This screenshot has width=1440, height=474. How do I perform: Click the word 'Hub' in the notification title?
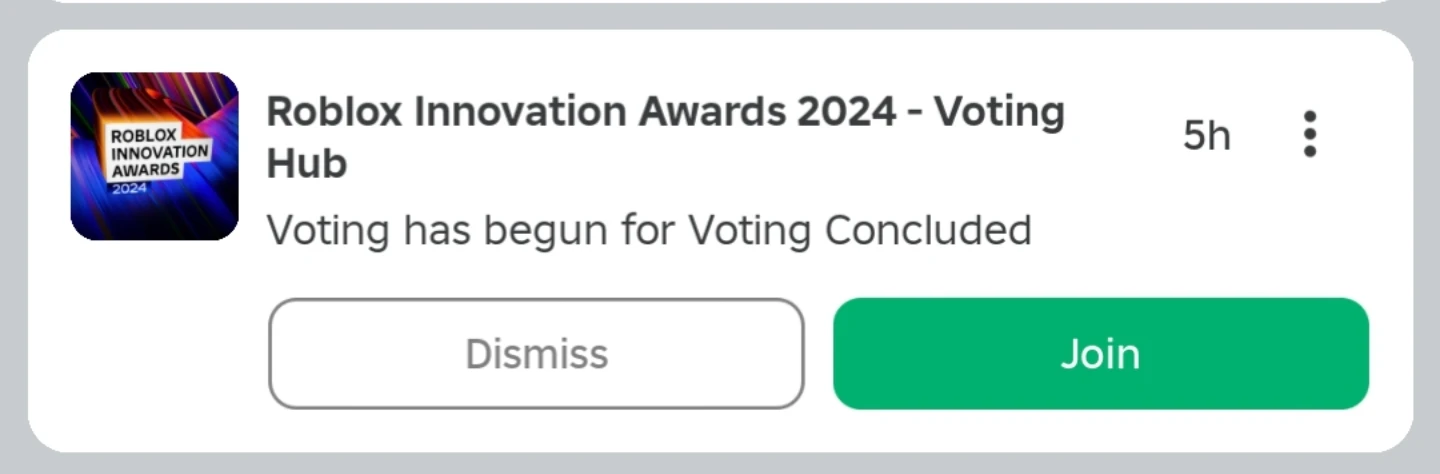coord(306,164)
